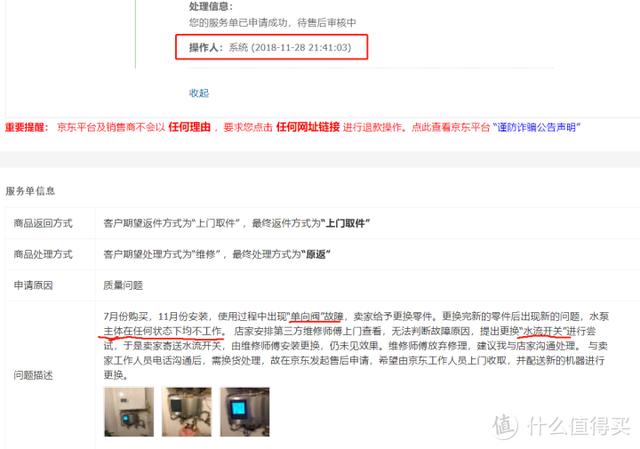Viewport: 640px width, 449px height.
Task: Click the 商品处理方式 row label
Action: coord(43,254)
